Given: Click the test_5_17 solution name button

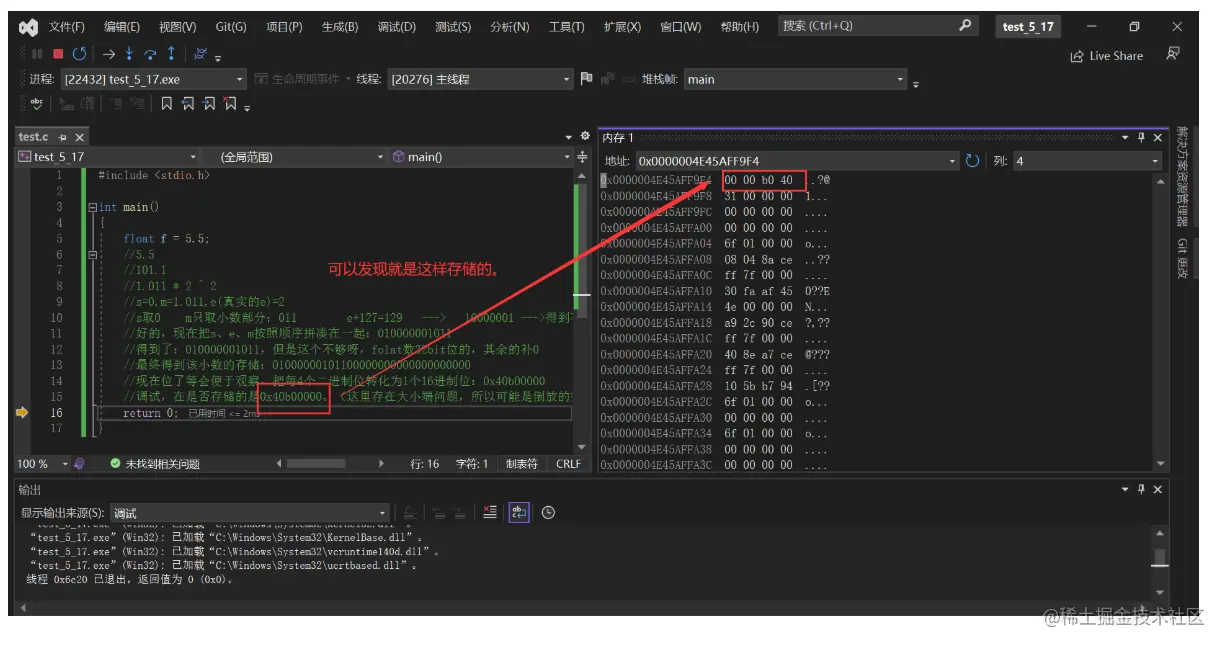Looking at the screenshot, I should tap(1028, 27).
